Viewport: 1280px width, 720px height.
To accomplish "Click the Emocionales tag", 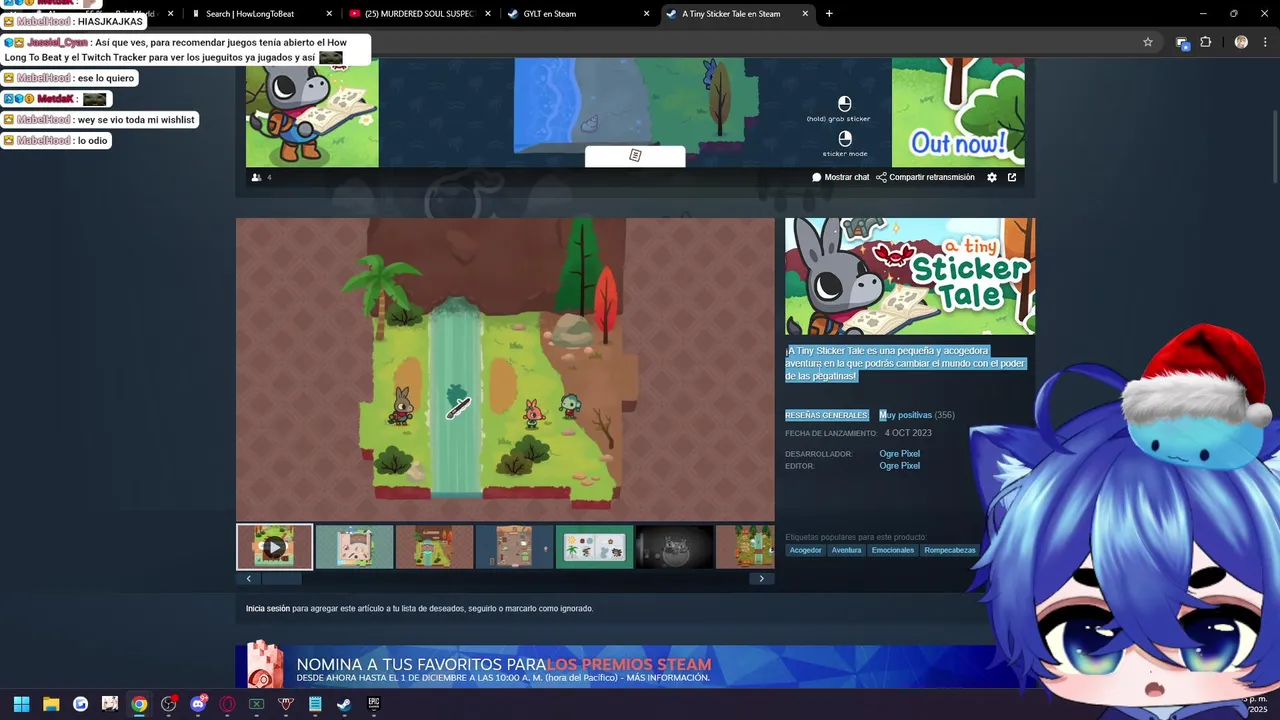I will (892, 550).
